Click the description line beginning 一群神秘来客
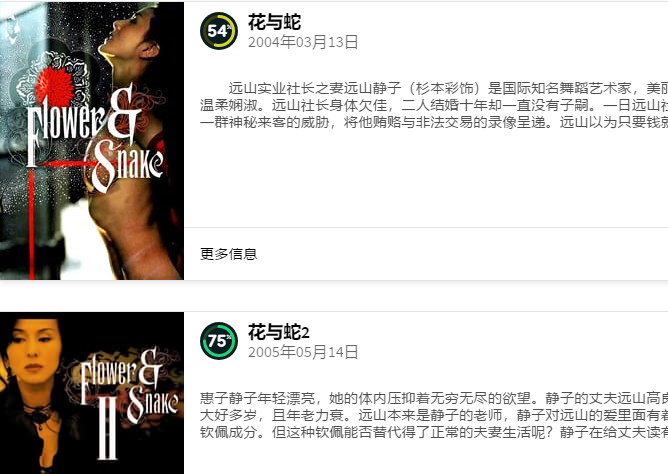The height and width of the screenshot is (474, 668). (434, 122)
